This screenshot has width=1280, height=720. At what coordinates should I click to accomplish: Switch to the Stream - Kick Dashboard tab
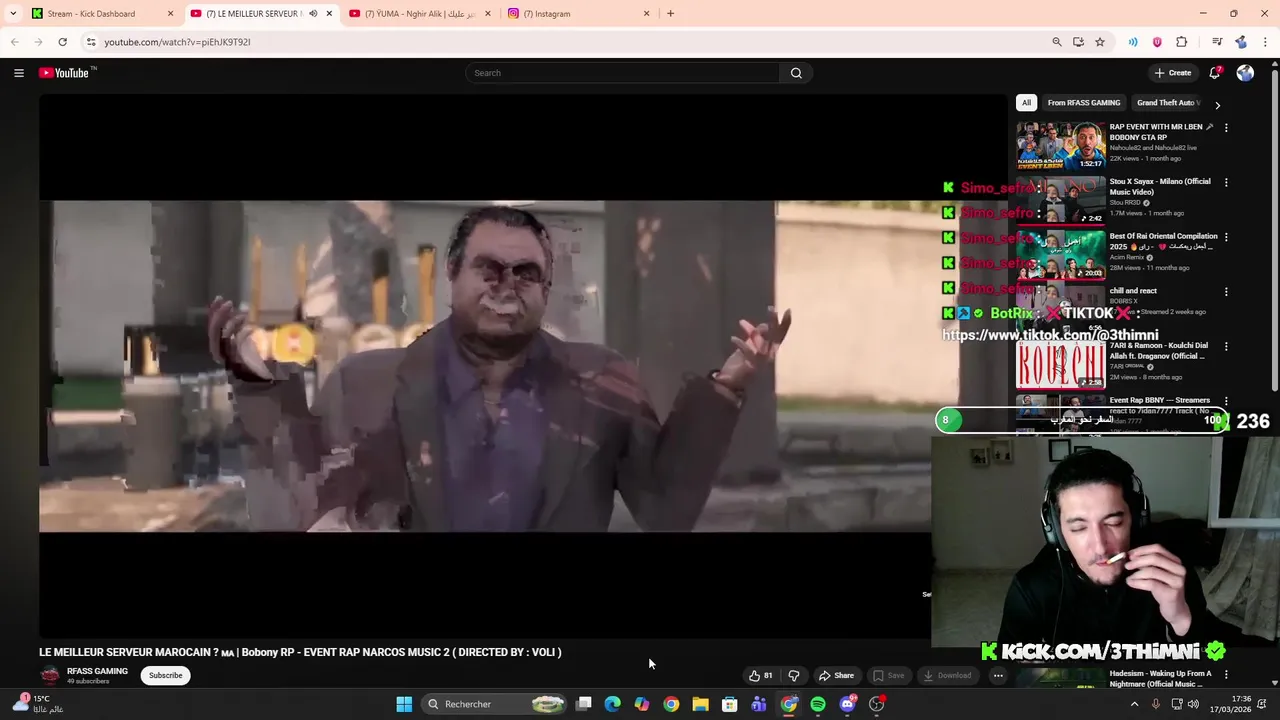tap(103, 14)
